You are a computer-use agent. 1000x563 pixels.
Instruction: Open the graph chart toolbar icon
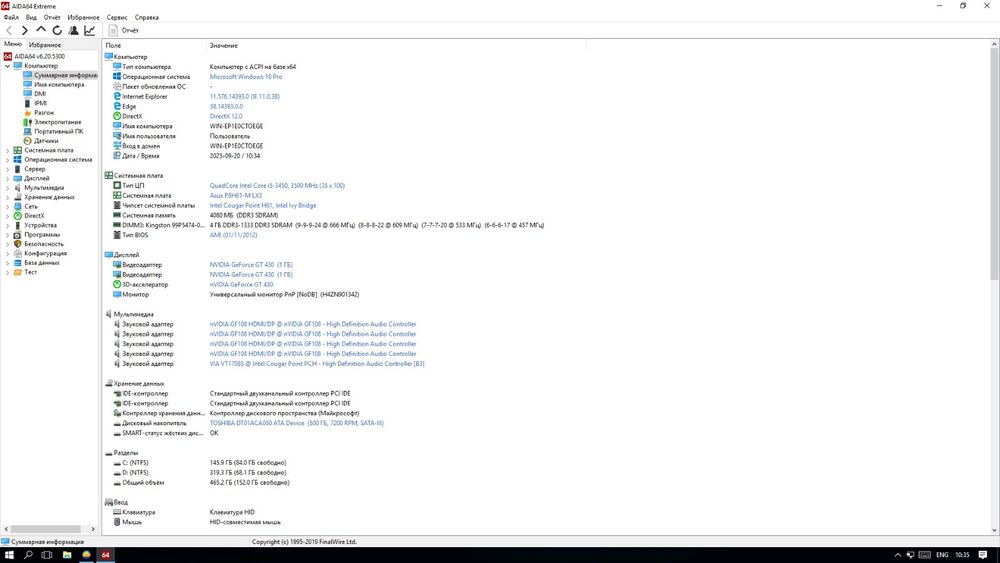[x=90, y=30]
